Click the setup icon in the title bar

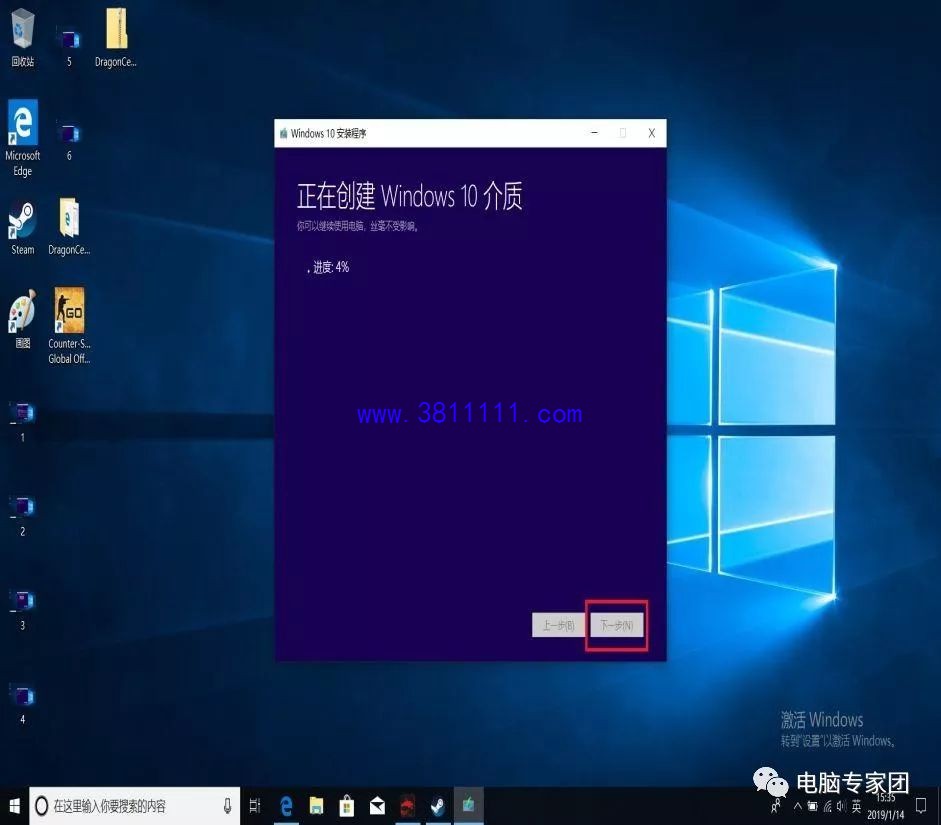coord(283,133)
